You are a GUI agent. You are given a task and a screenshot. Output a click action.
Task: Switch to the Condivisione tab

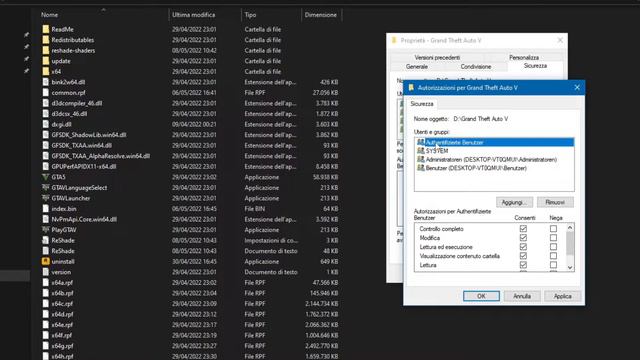click(476, 67)
